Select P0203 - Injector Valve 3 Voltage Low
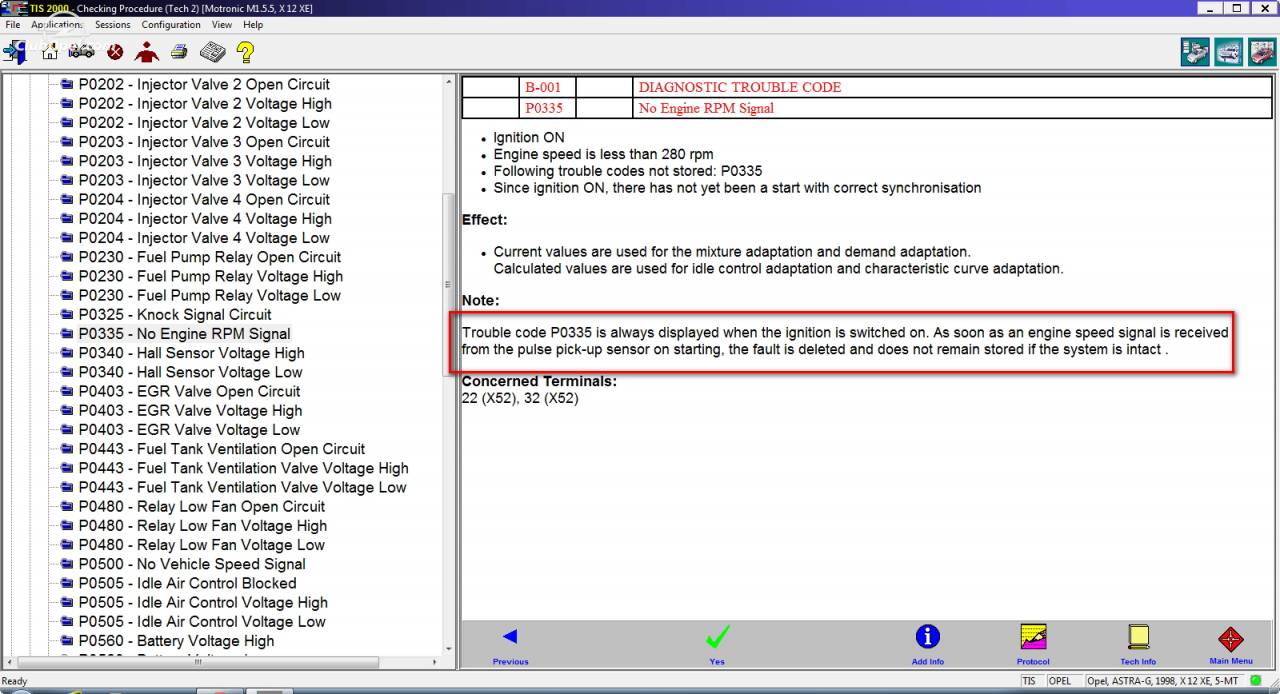 pyautogui.click(x=204, y=181)
